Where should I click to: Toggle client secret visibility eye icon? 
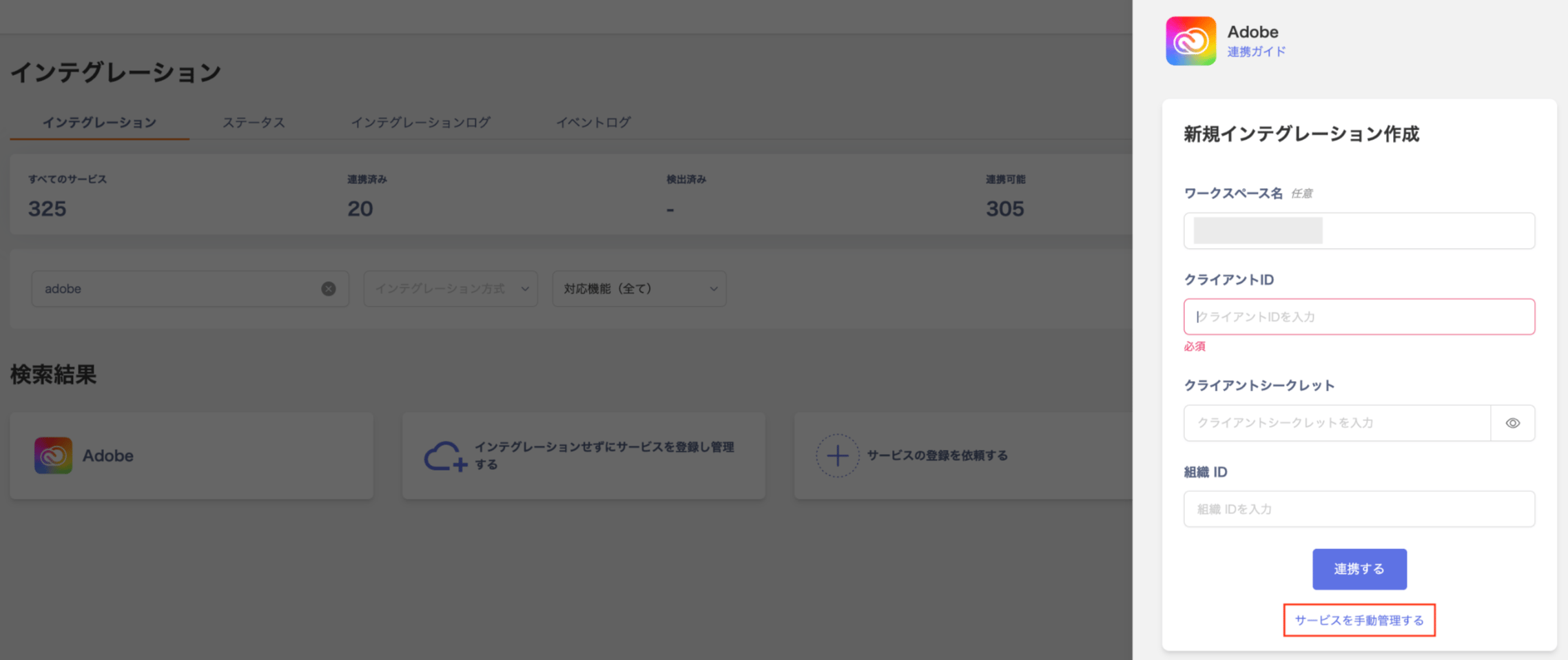pos(1513,423)
